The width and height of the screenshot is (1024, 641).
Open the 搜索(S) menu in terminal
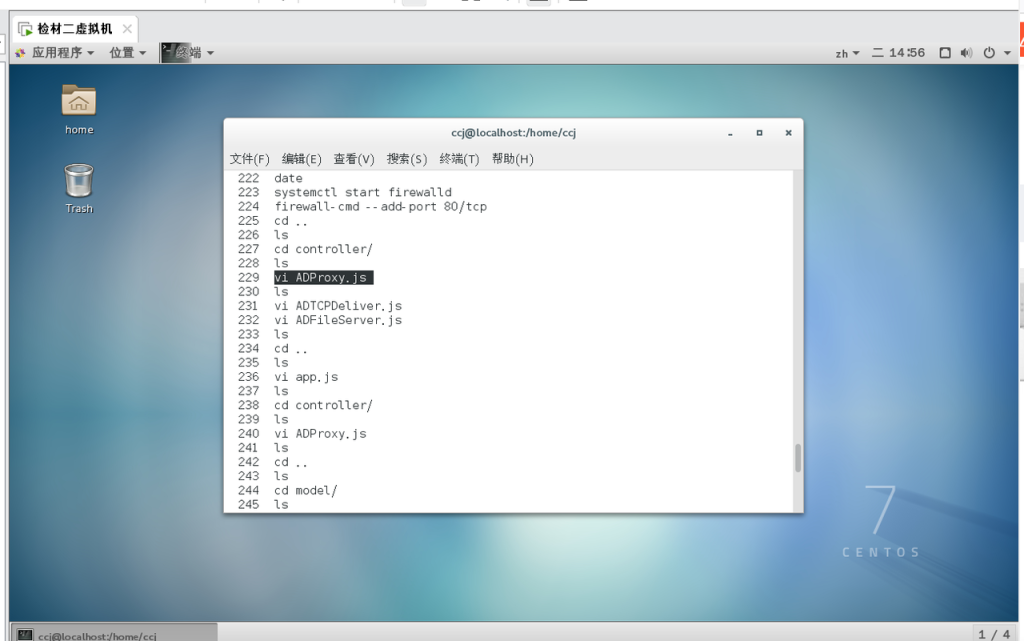pos(407,159)
